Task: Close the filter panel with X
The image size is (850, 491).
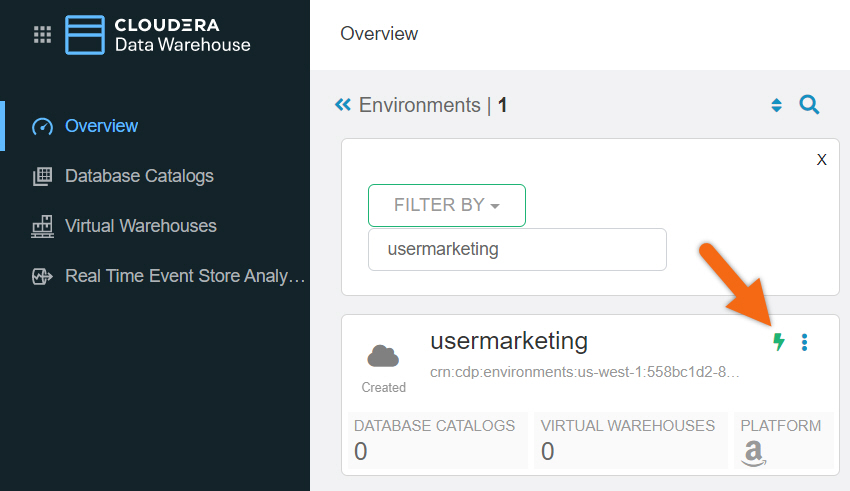Action: (821, 160)
